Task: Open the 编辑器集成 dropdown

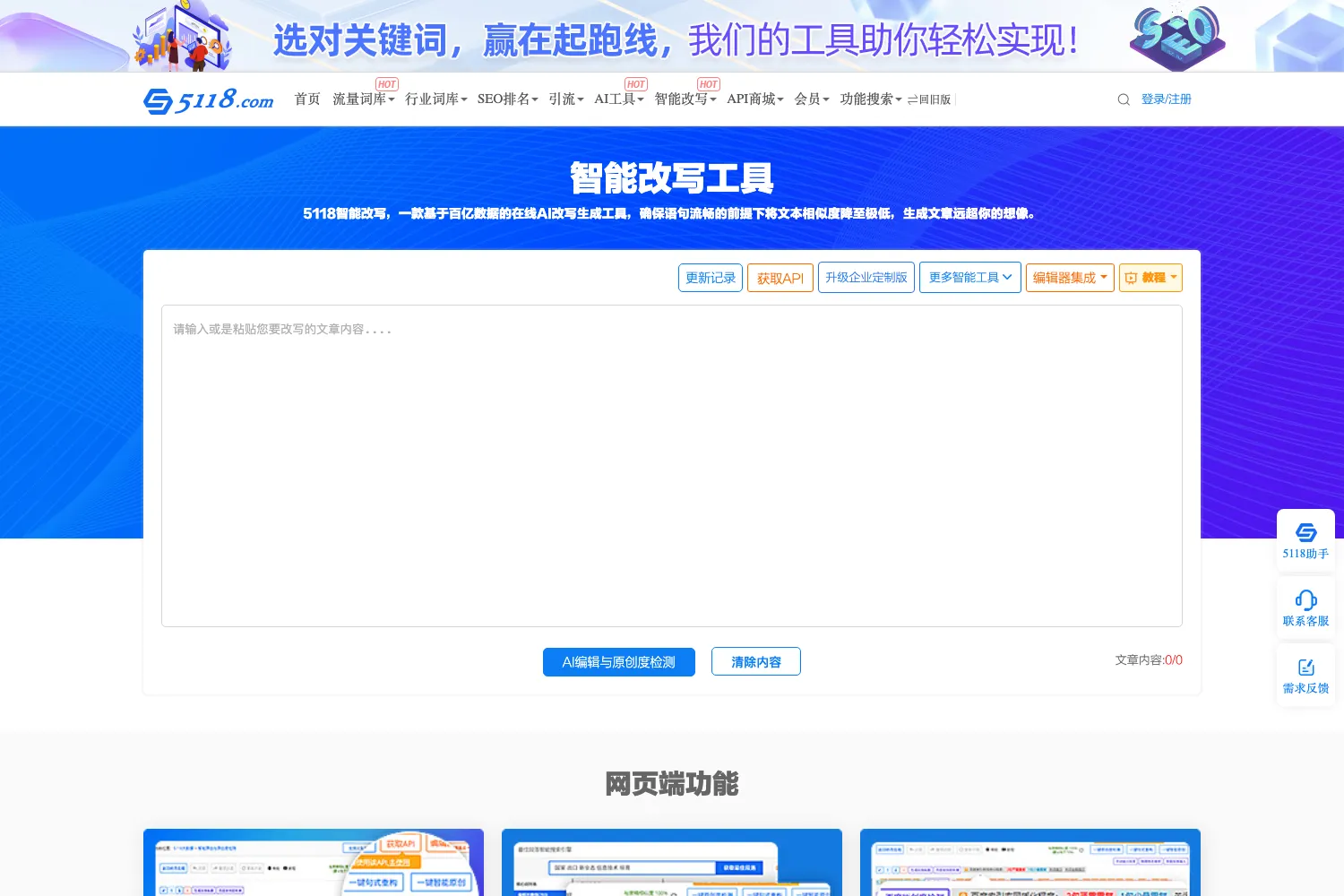Action: click(1070, 278)
